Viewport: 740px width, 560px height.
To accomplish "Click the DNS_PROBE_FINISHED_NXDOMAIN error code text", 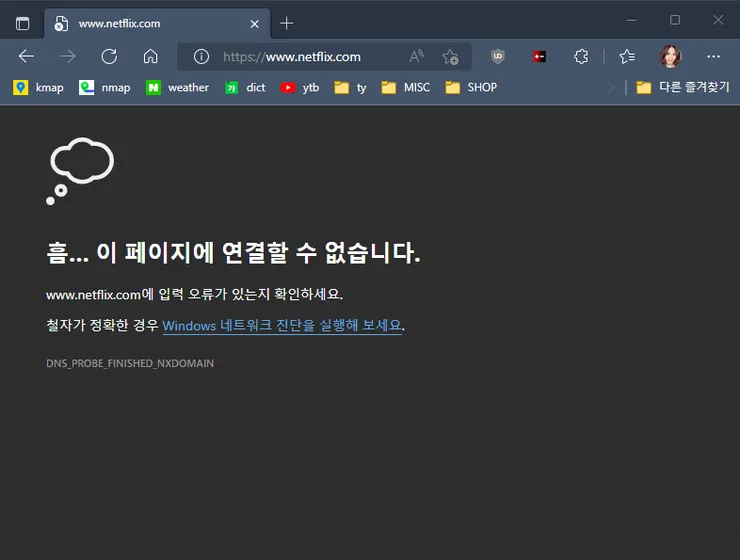I will pyautogui.click(x=130, y=363).
